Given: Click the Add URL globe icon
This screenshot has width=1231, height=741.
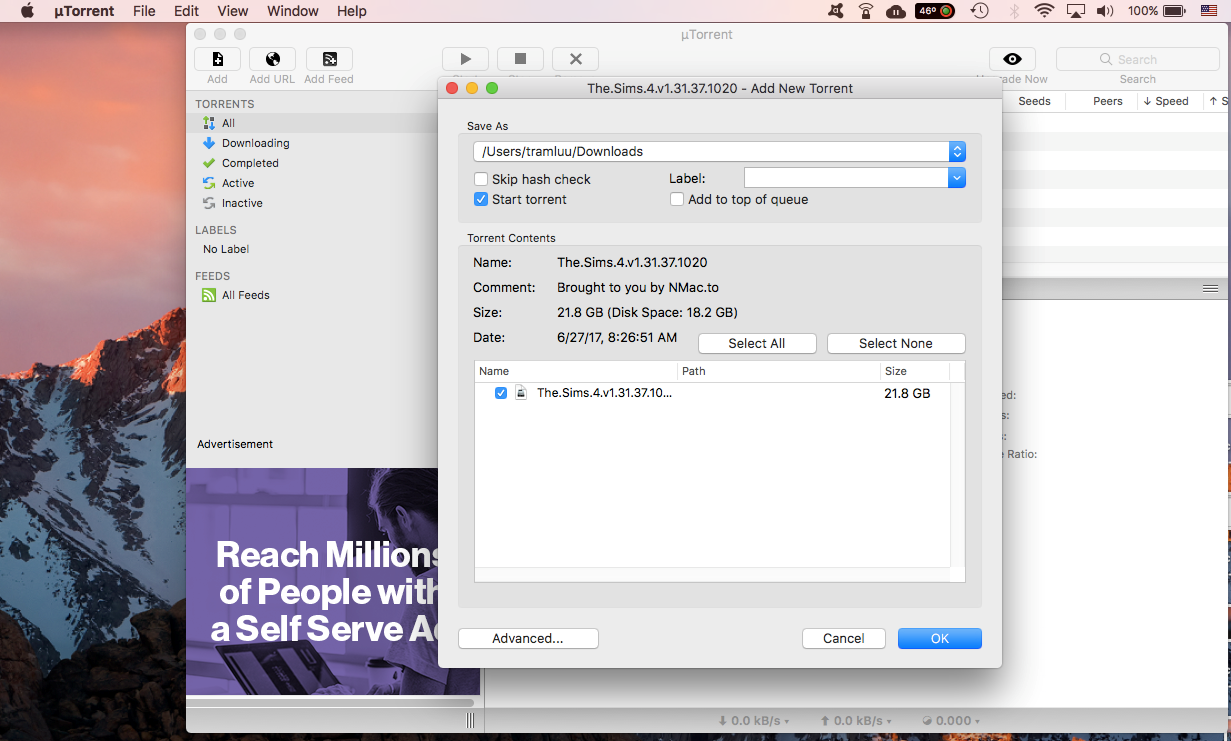Looking at the screenshot, I should (x=273, y=59).
